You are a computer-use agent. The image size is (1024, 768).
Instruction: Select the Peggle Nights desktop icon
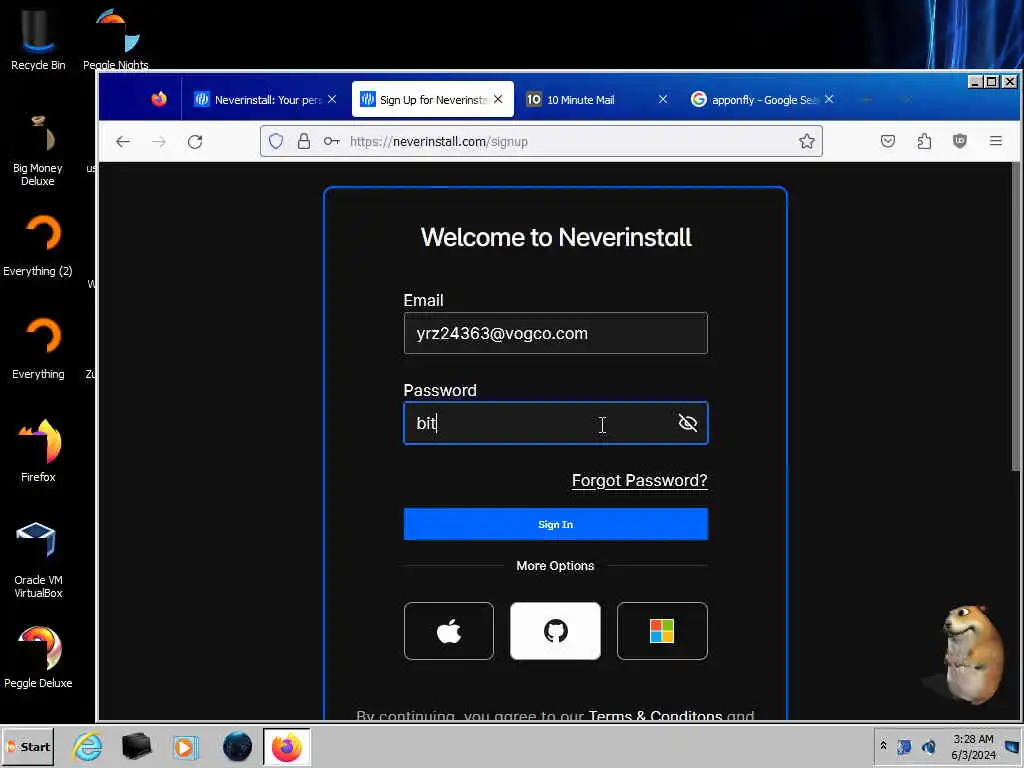pos(116,38)
